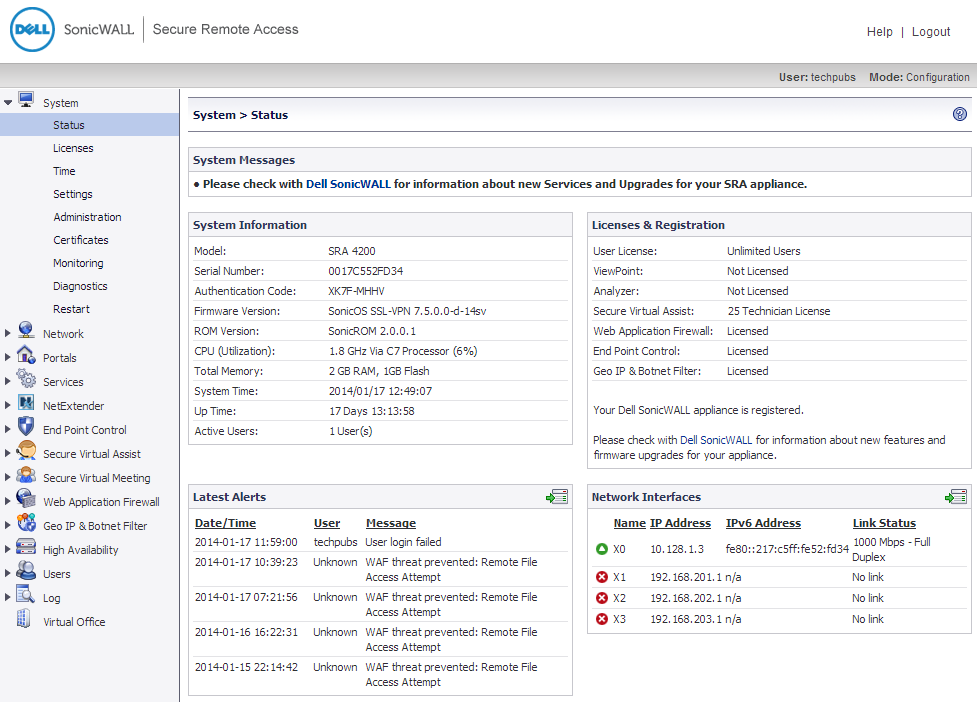This screenshot has height=702, width=977.
Task: Open the Virtual Office tree item
Action: click(74, 622)
